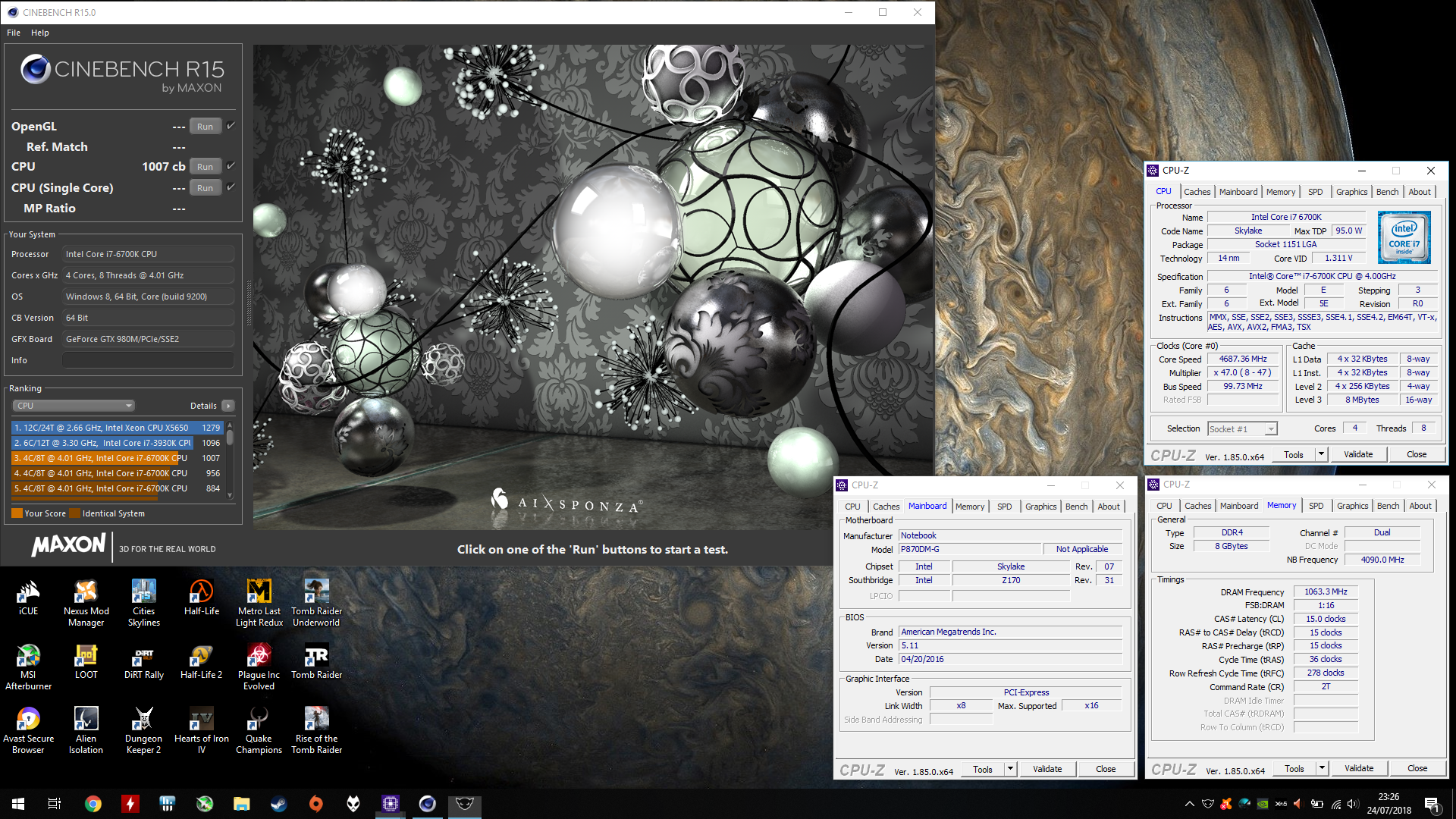Select the i7-3930K ranking entry

[118, 443]
